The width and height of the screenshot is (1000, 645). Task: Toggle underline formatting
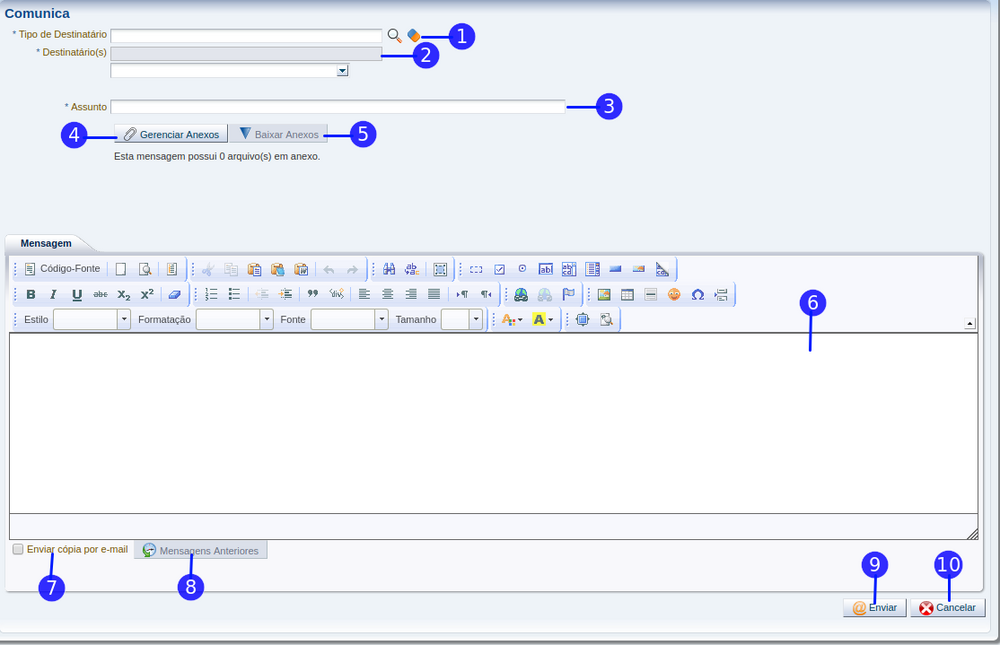point(77,295)
